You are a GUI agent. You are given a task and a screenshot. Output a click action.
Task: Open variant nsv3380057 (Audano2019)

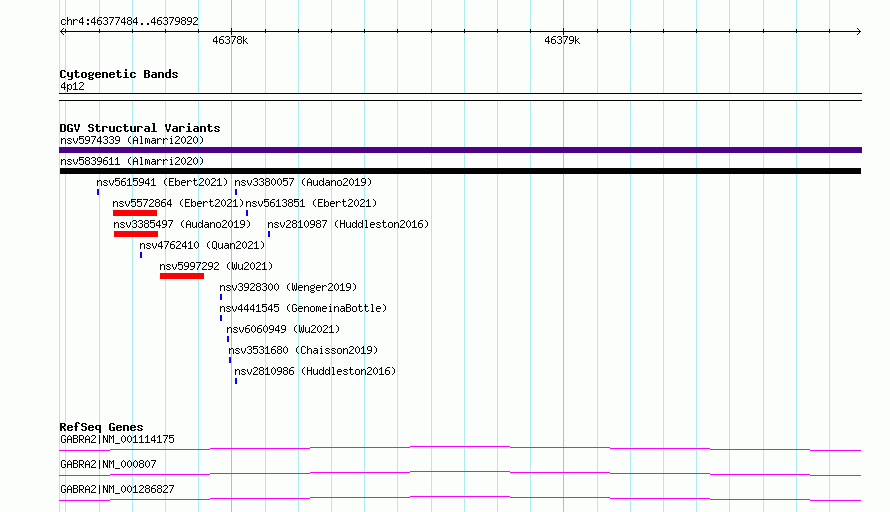point(303,182)
